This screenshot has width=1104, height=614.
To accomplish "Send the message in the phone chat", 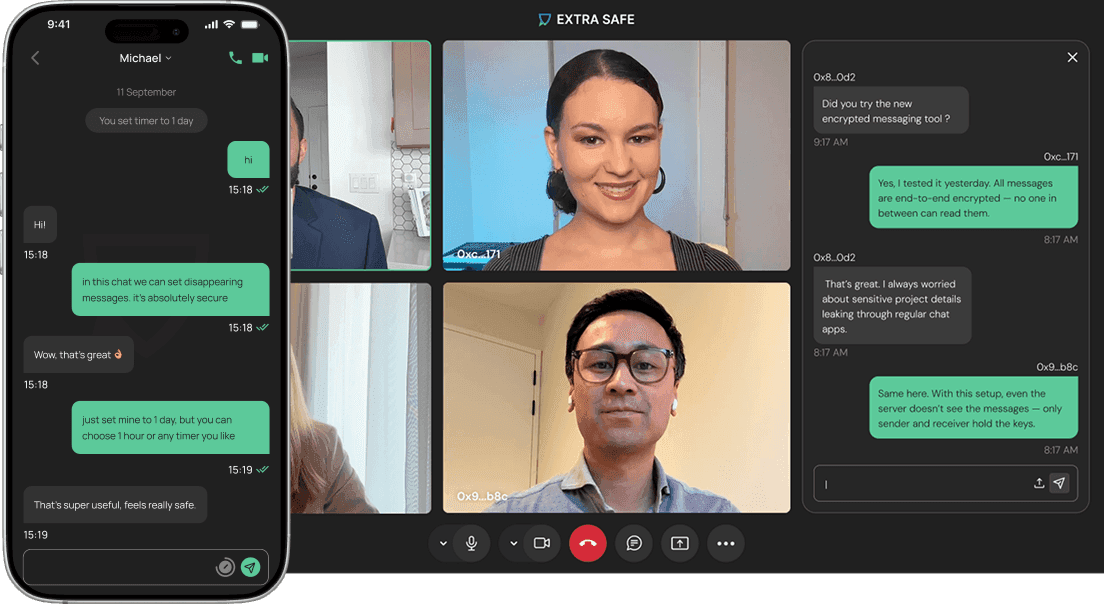I will point(250,567).
